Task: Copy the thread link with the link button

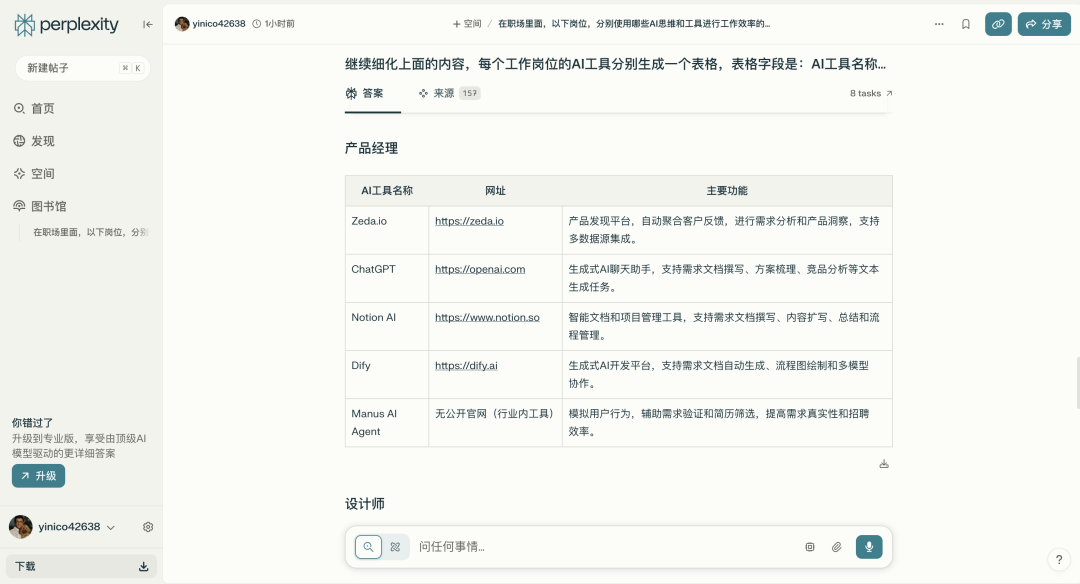Action: click(998, 24)
